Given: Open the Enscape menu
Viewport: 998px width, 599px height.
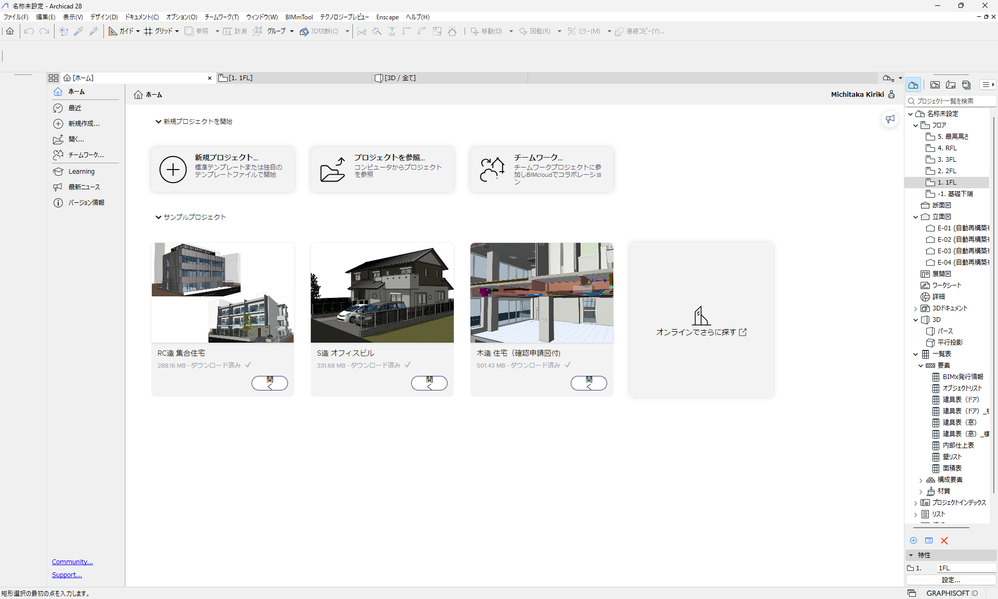Looking at the screenshot, I should 388,17.
